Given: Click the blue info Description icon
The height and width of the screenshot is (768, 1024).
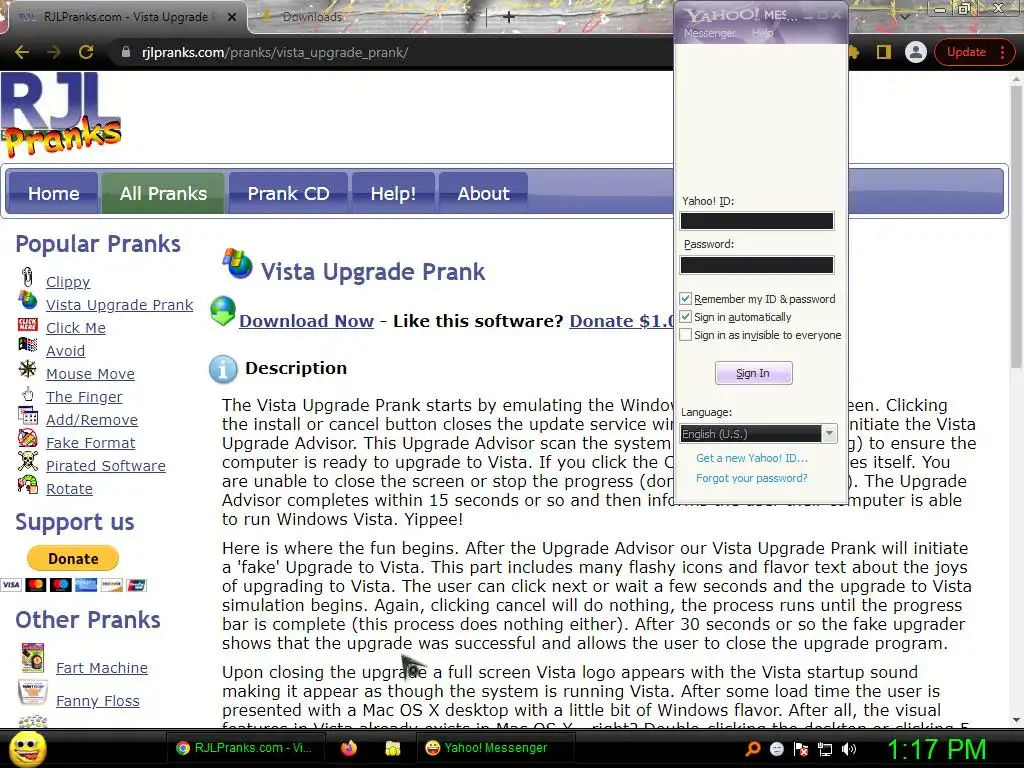Looking at the screenshot, I should tap(223, 370).
